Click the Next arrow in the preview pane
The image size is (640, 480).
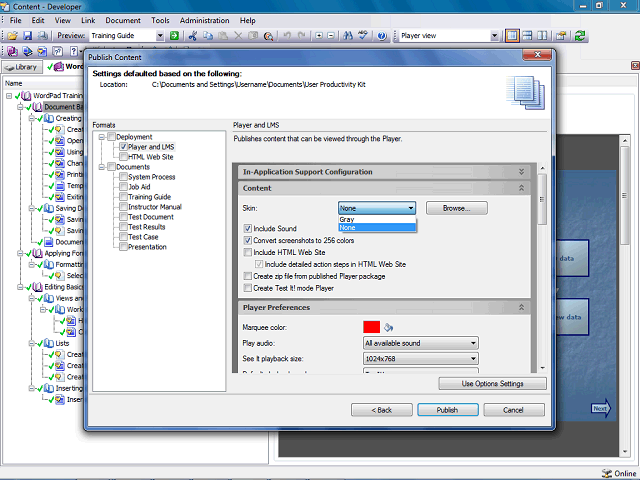[601, 408]
